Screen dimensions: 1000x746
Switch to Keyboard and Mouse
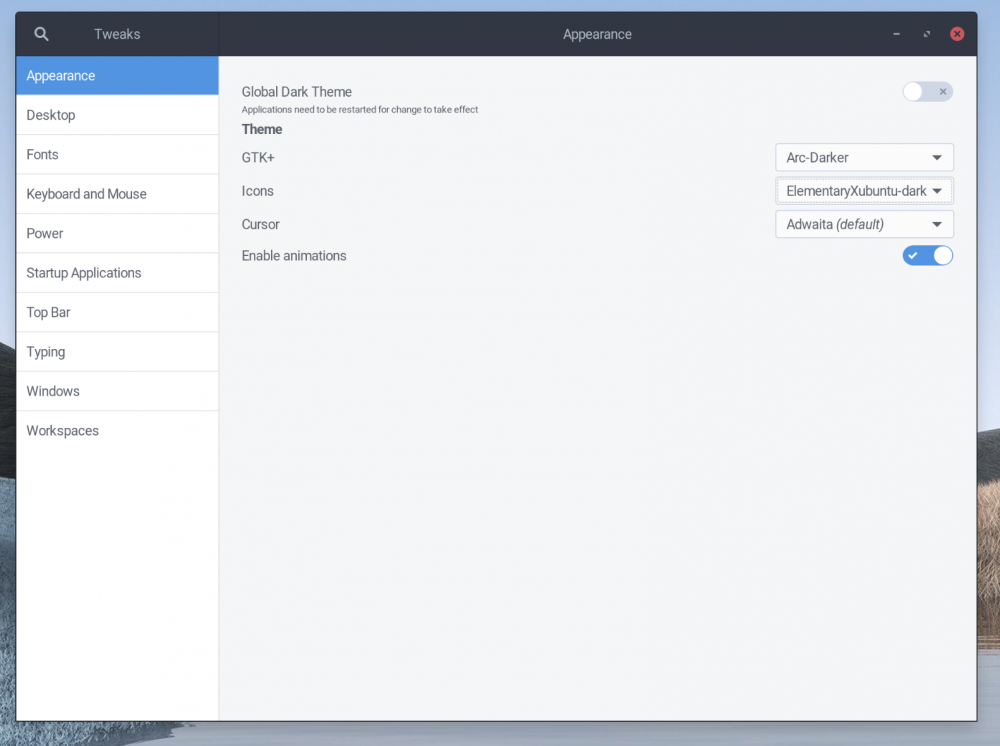117,194
